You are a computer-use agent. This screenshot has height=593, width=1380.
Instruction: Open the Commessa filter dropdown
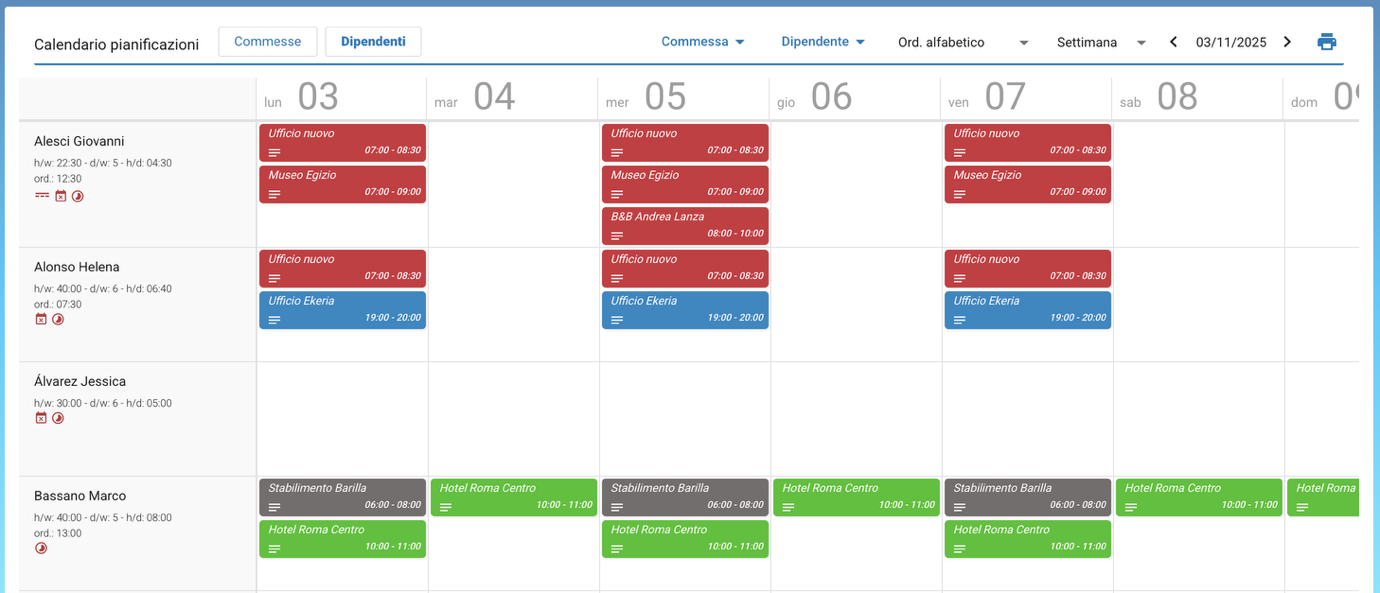click(703, 42)
